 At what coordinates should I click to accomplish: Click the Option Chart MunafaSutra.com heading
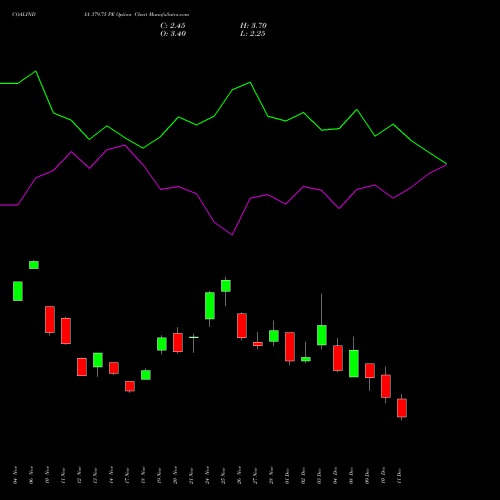tap(153, 15)
